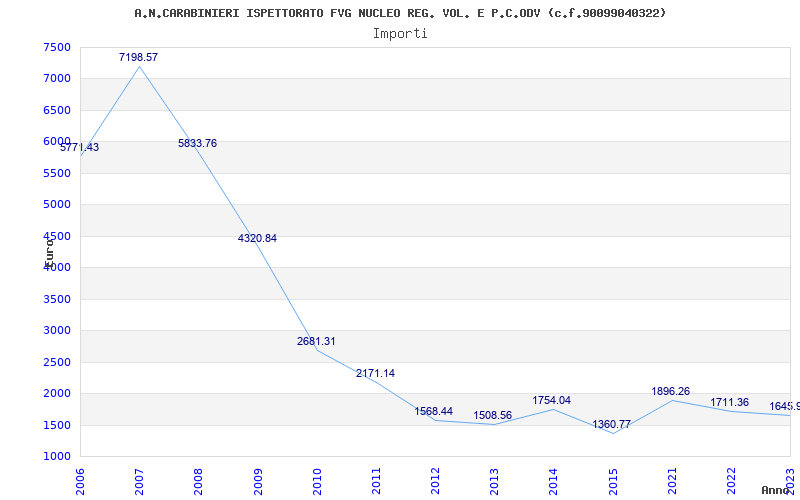Click the x-axis year 2007
The image size is (800, 500).
tap(139, 481)
